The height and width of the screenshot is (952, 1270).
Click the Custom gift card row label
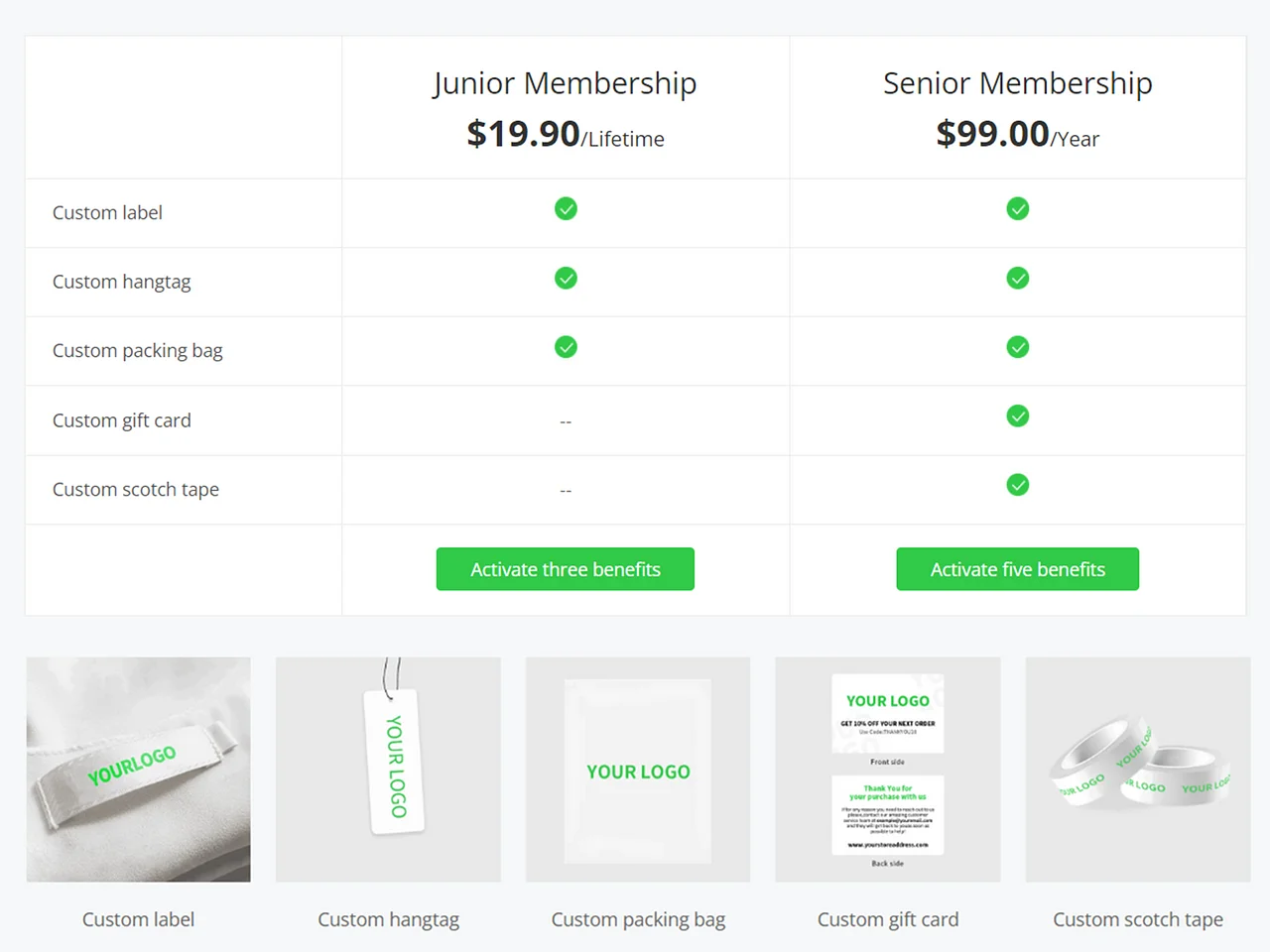(122, 420)
